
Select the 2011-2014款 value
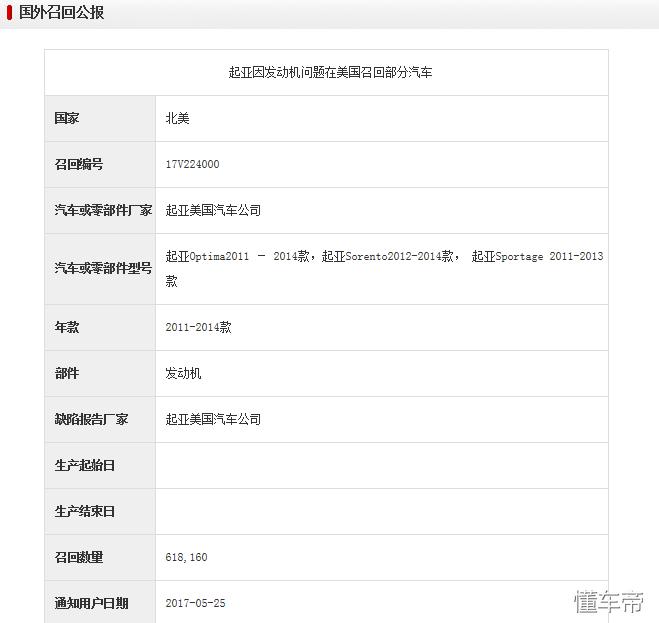click(198, 327)
